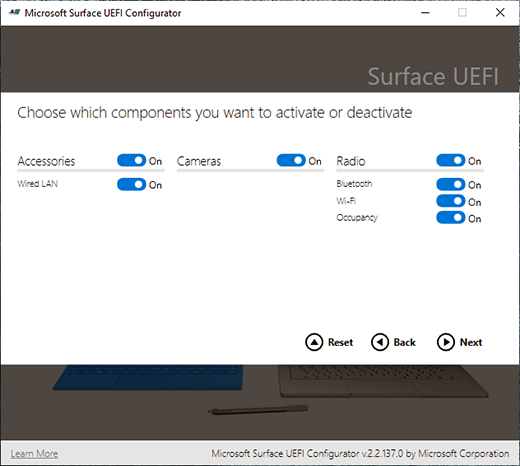Viewport: 520px width, 466px height.
Task: Click the 'Choose which components' heading
Action: coord(215,113)
